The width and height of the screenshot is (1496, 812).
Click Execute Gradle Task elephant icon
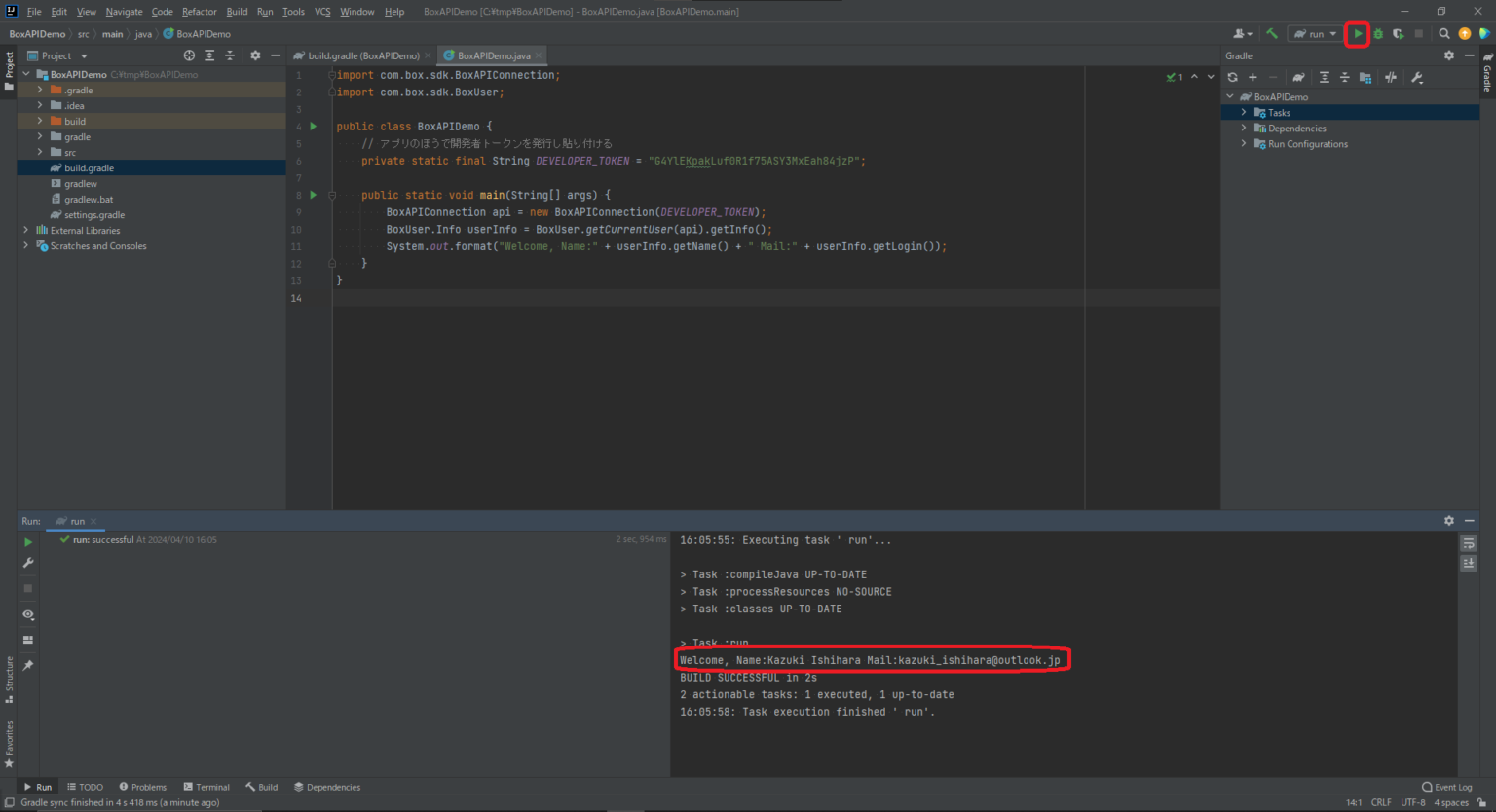[x=1298, y=78]
